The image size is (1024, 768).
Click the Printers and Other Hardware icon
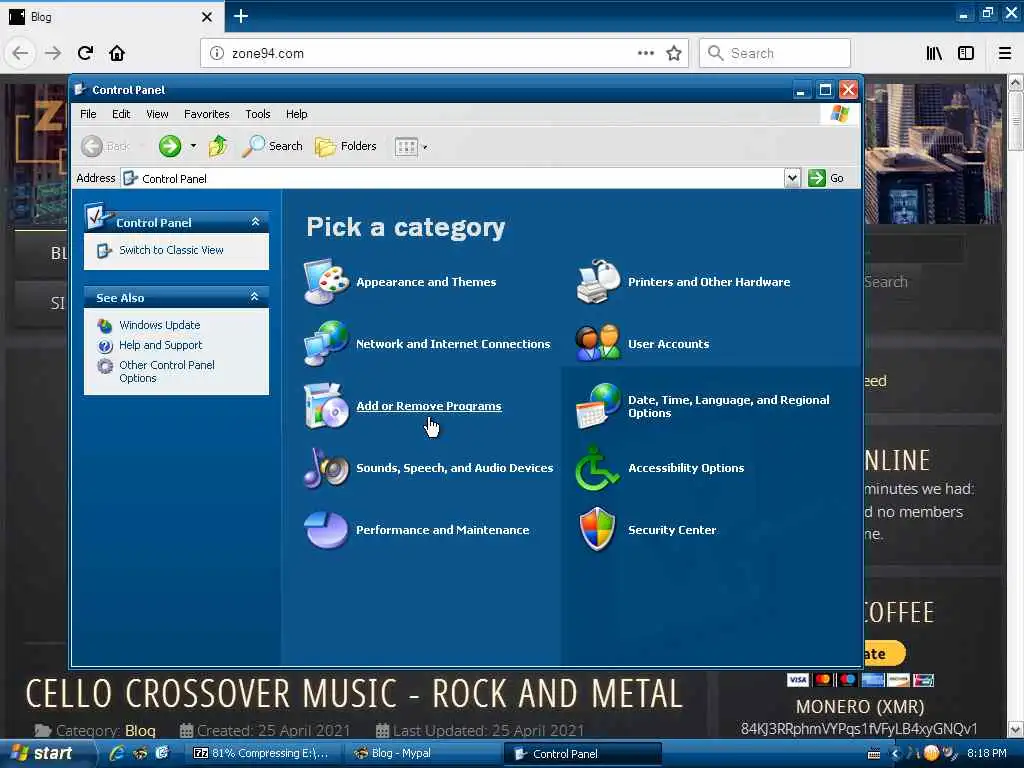[598, 281]
